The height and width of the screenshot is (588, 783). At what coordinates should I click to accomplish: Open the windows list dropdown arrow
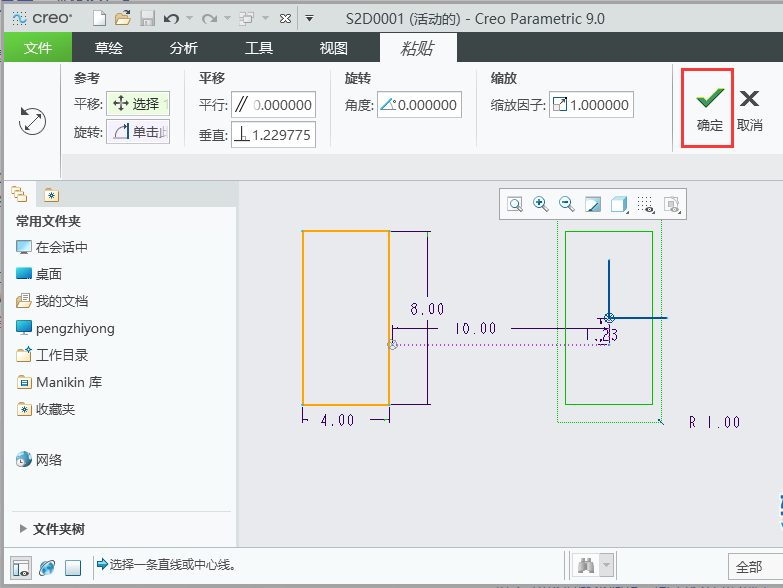tap(265, 18)
